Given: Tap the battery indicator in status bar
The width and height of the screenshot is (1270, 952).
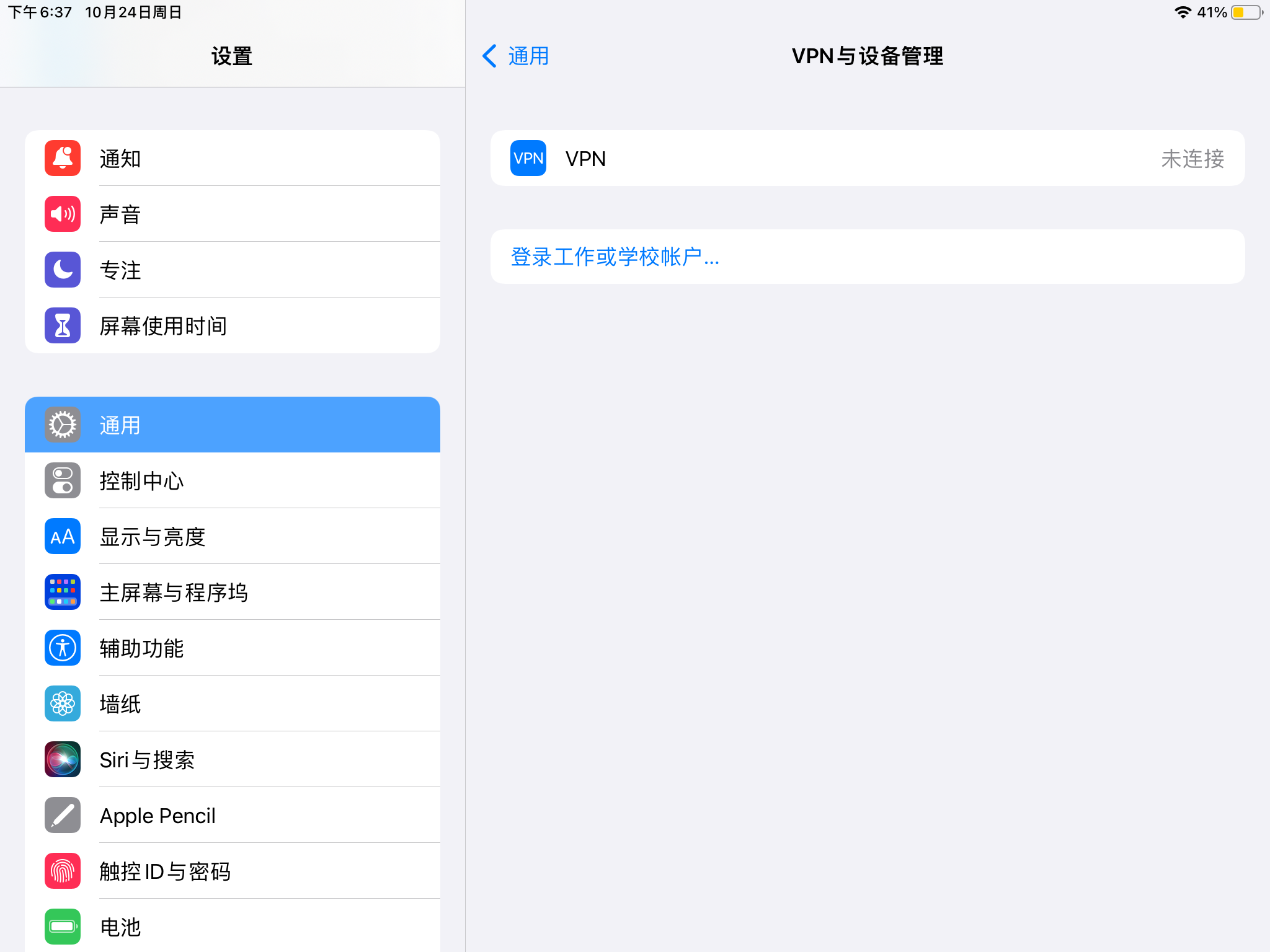Looking at the screenshot, I should (1246, 12).
